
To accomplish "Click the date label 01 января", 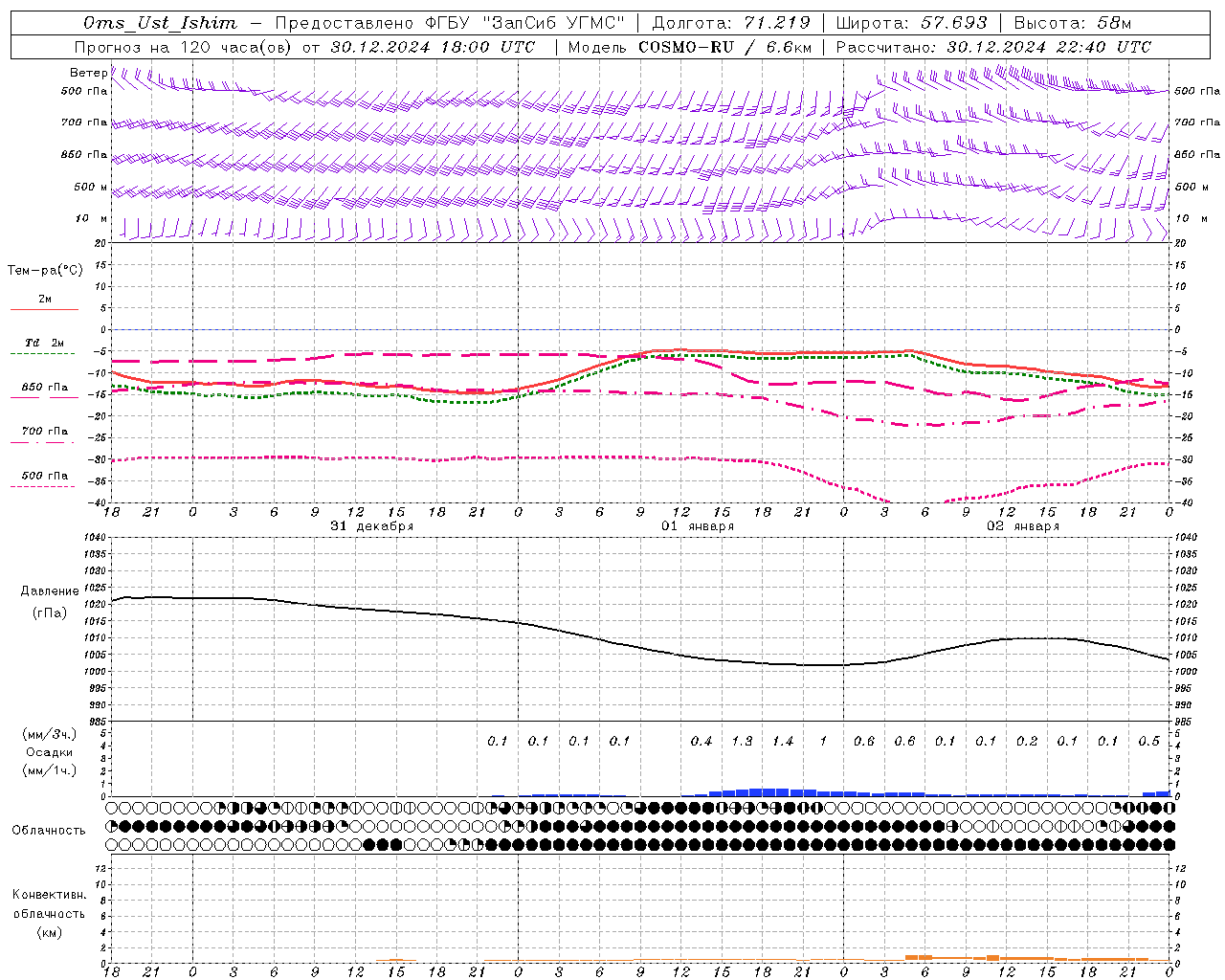I will click(x=698, y=526).
